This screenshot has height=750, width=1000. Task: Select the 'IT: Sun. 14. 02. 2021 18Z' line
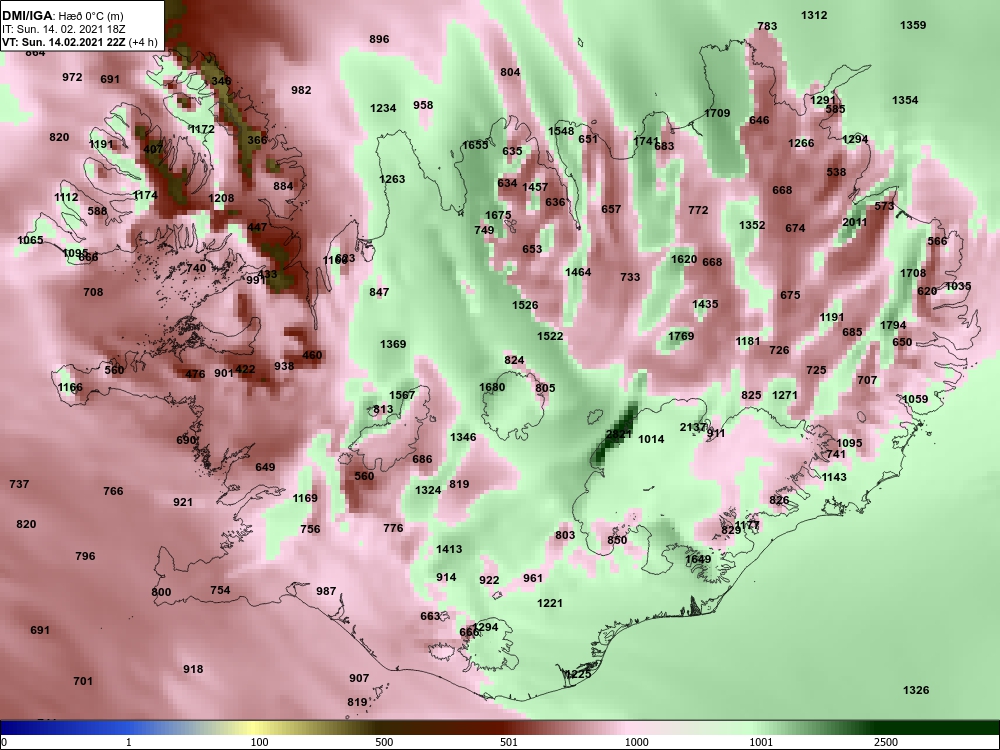64,29
